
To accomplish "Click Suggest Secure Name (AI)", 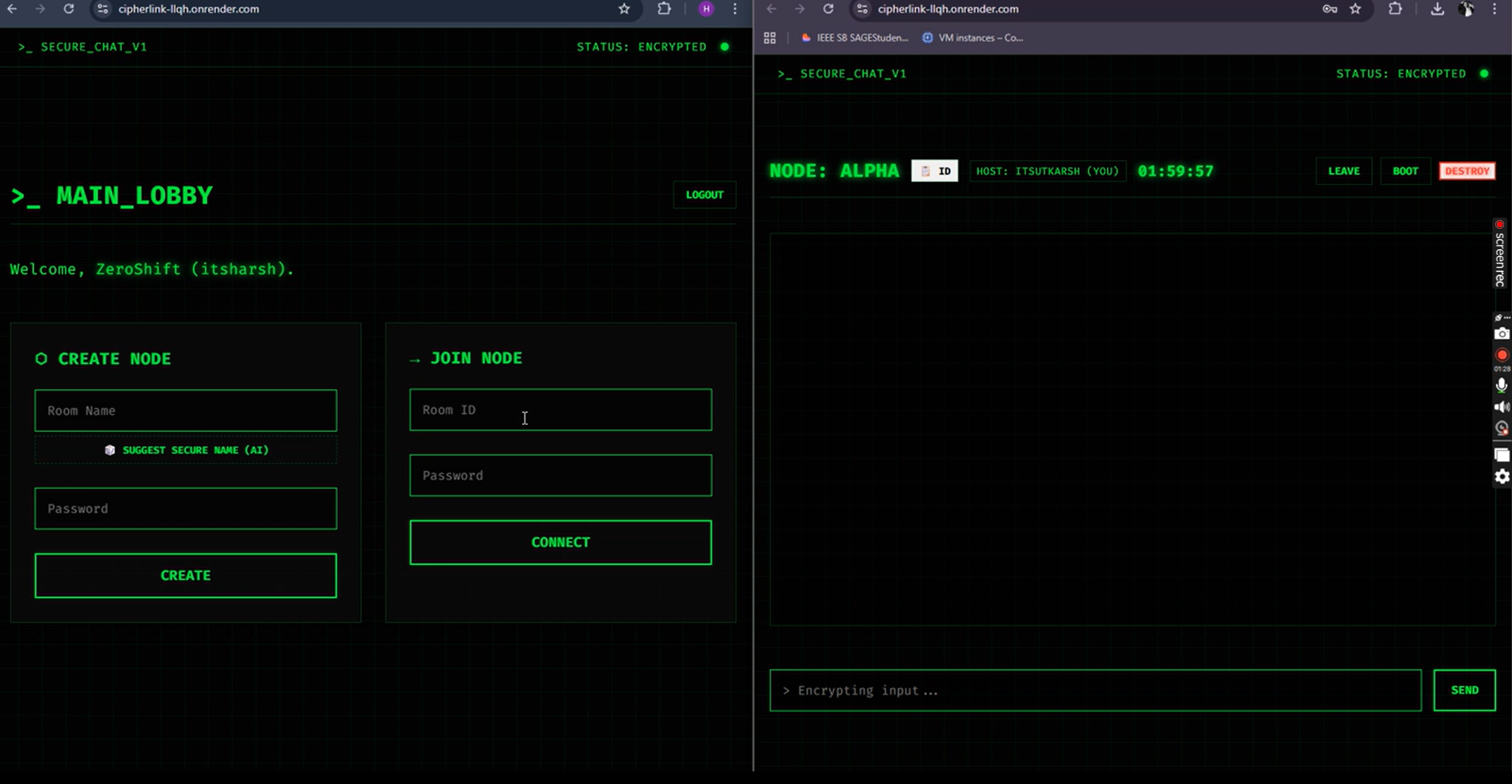I will (x=186, y=450).
